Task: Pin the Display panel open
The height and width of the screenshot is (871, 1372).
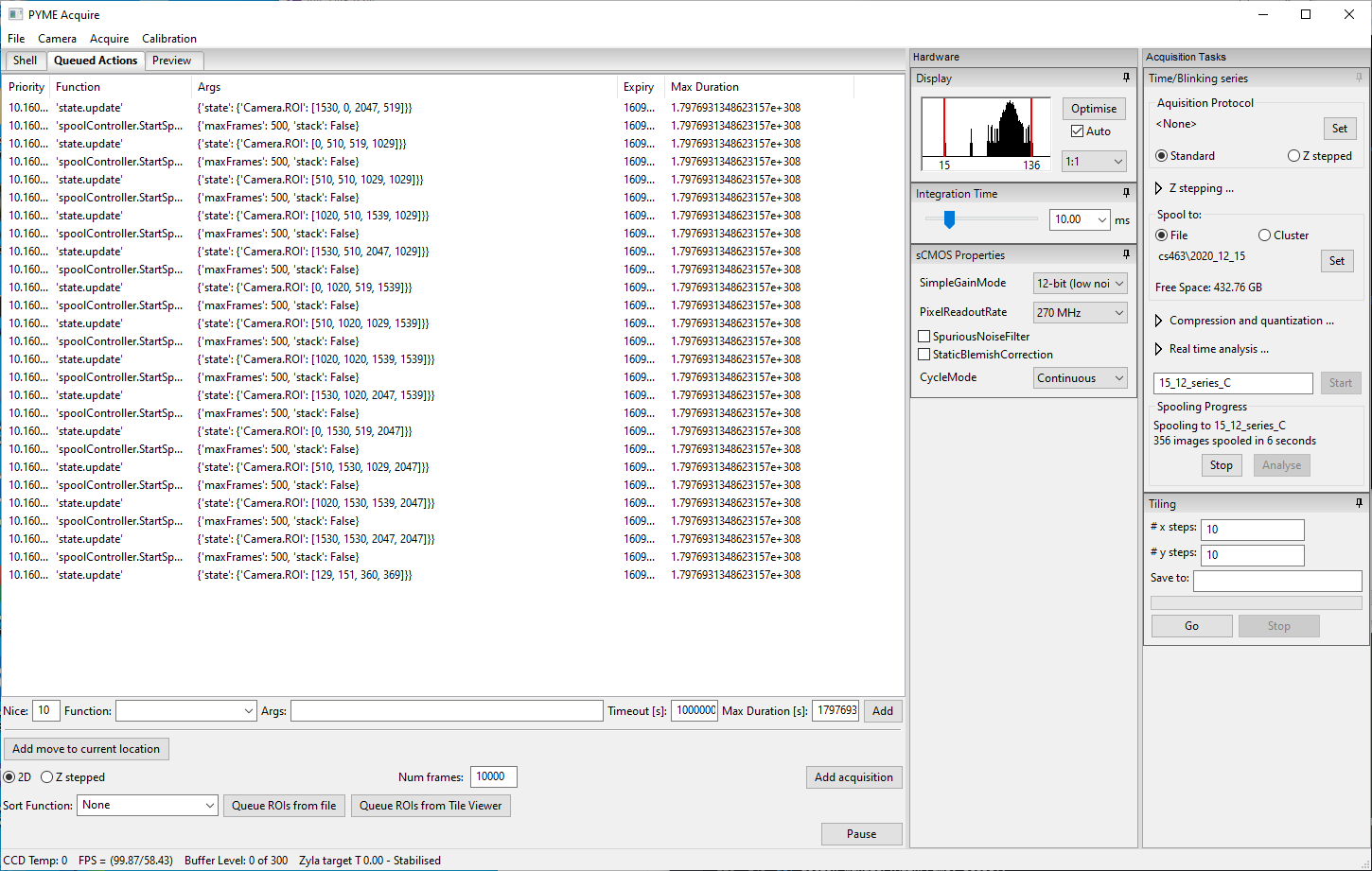Action: click(x=1126, y=78)
